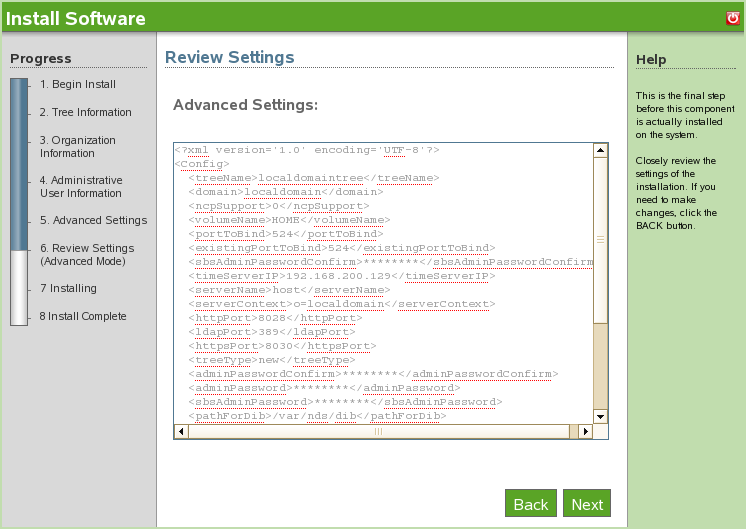The height and width of the screenshot is (529, 746).
Task: Click the ncpSupport 0 line
Action: (x=279, y=206)
